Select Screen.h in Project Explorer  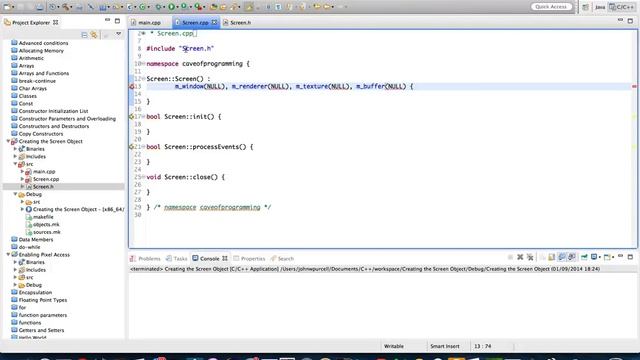pos(43,187)
